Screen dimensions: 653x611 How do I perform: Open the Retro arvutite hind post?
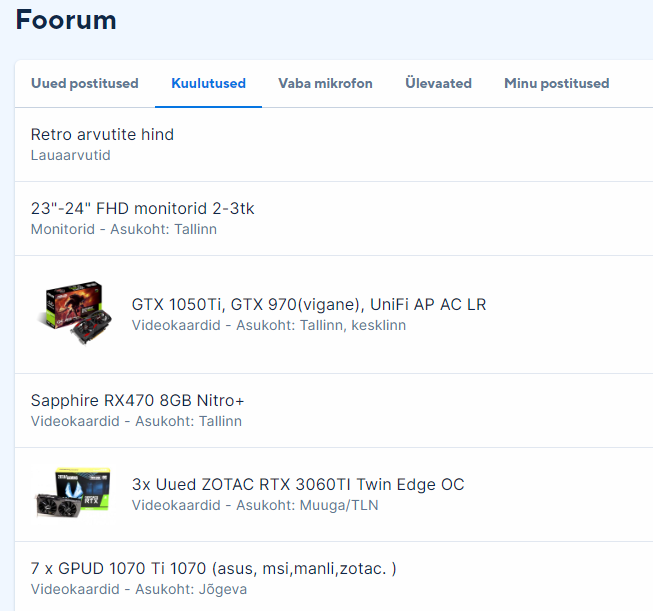pyautogui.click(x=102, y=135)
